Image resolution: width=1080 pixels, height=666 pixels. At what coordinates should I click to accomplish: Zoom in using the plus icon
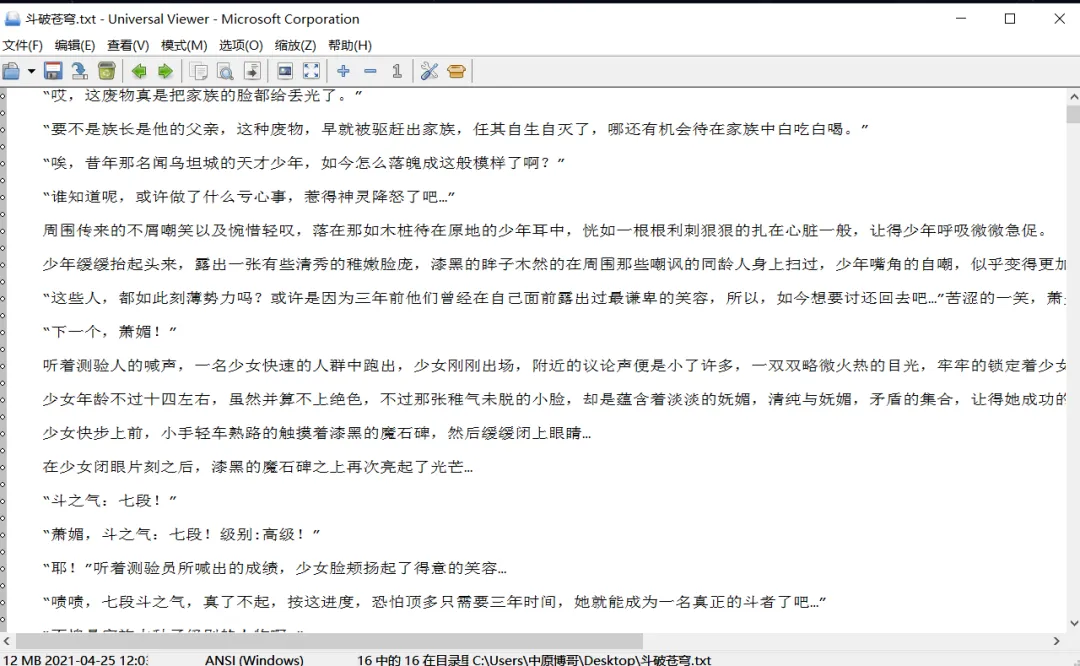[x=344, y=71]
